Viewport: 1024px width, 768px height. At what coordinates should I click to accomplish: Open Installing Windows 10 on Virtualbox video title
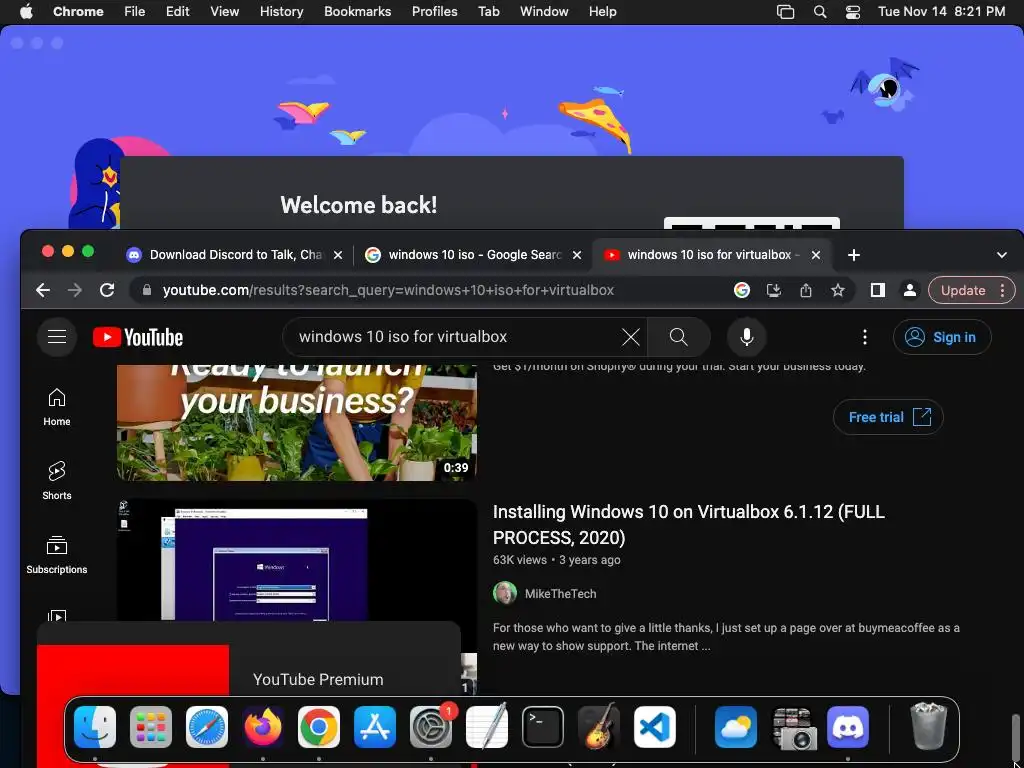coord(688,524)
